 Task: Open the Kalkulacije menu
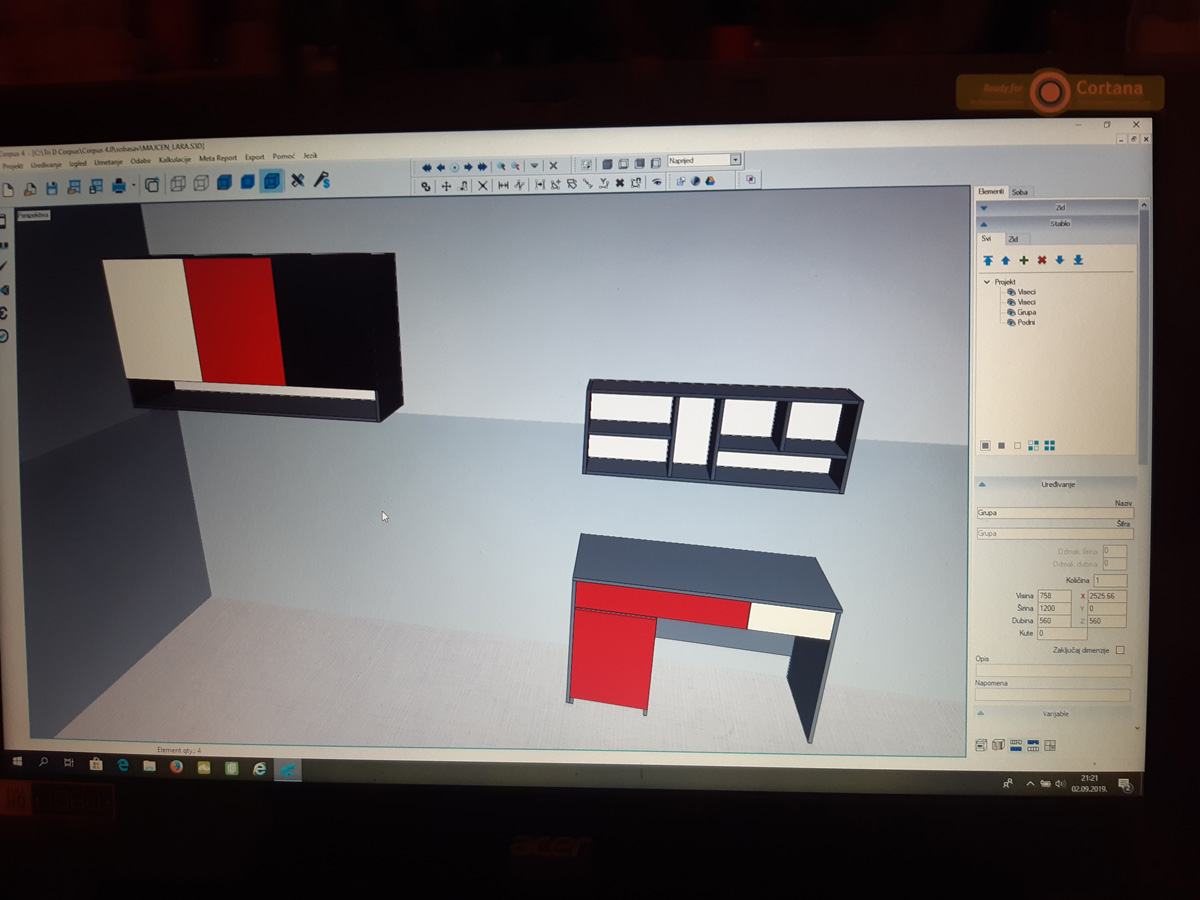[175, 160]
